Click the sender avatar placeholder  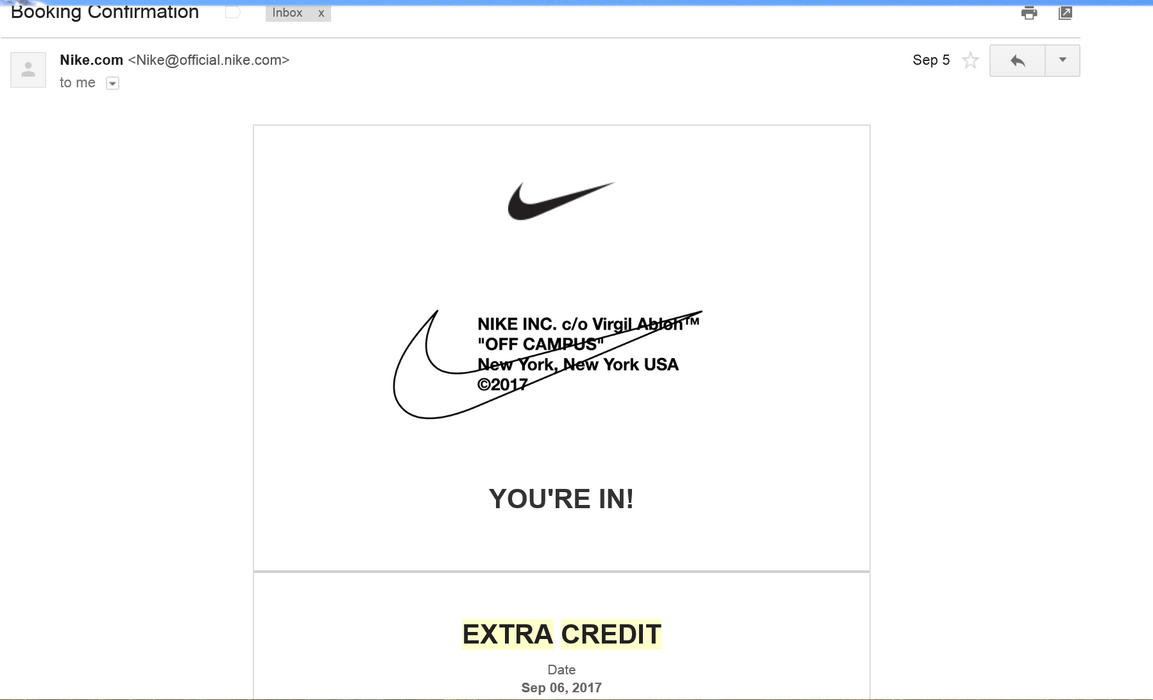point(28,70)
